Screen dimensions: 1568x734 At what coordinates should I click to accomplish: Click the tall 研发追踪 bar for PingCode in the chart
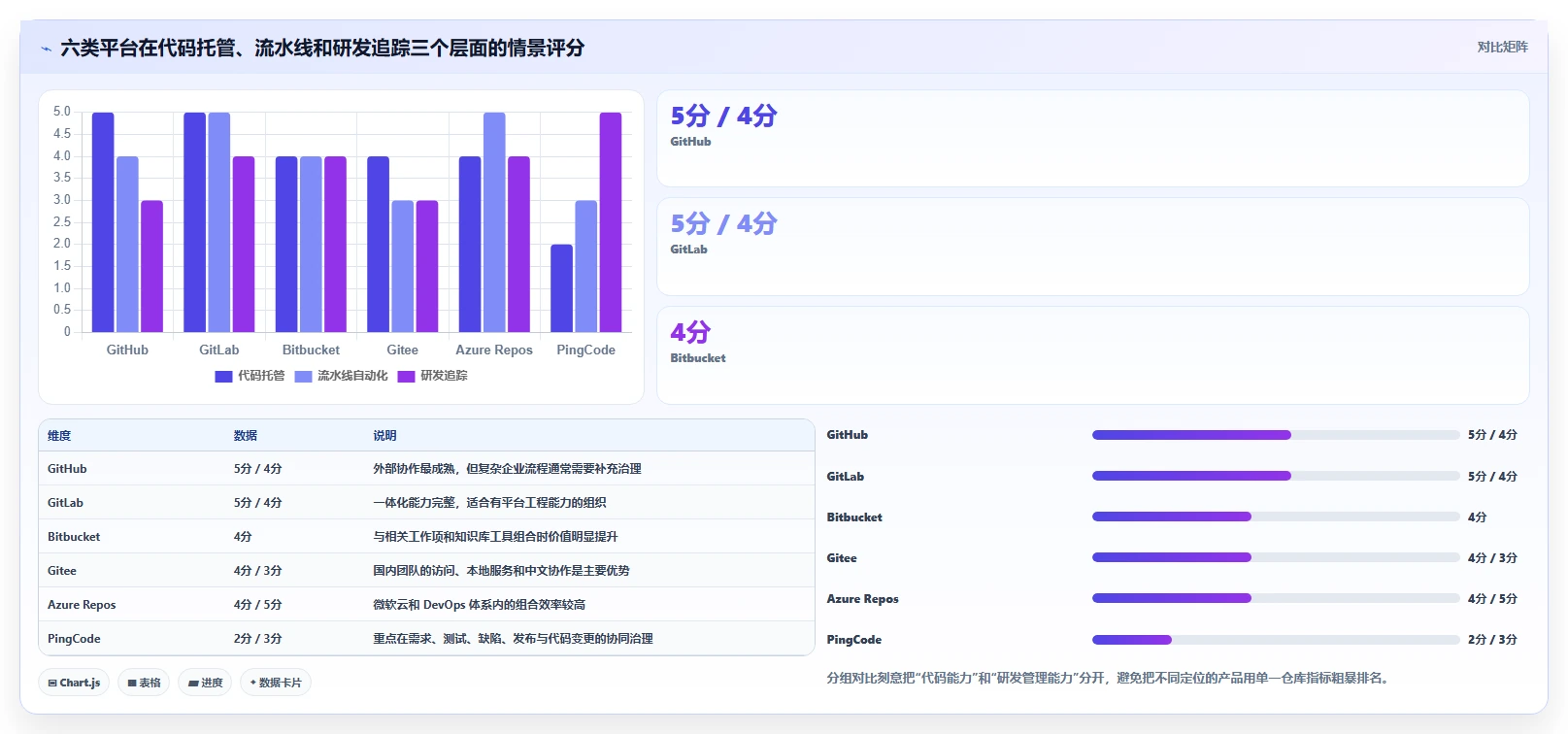pyautogui.click(x=611, y=222)
